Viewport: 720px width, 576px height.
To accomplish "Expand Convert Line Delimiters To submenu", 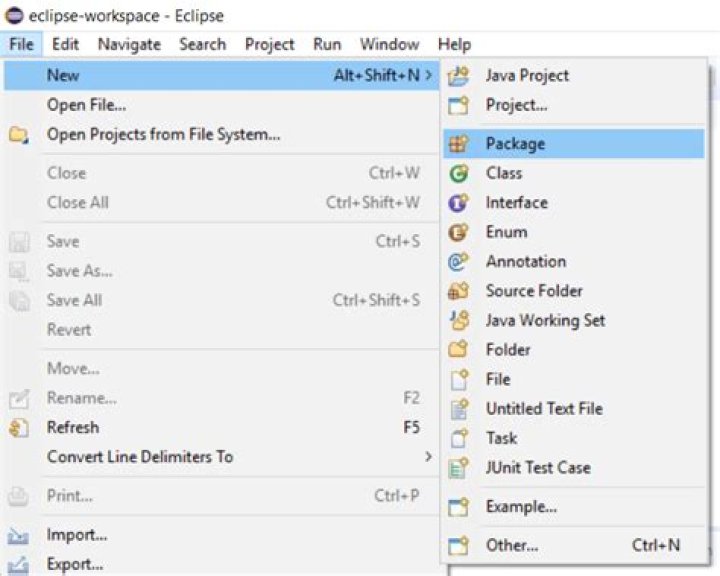I will [x=429, y=457].
